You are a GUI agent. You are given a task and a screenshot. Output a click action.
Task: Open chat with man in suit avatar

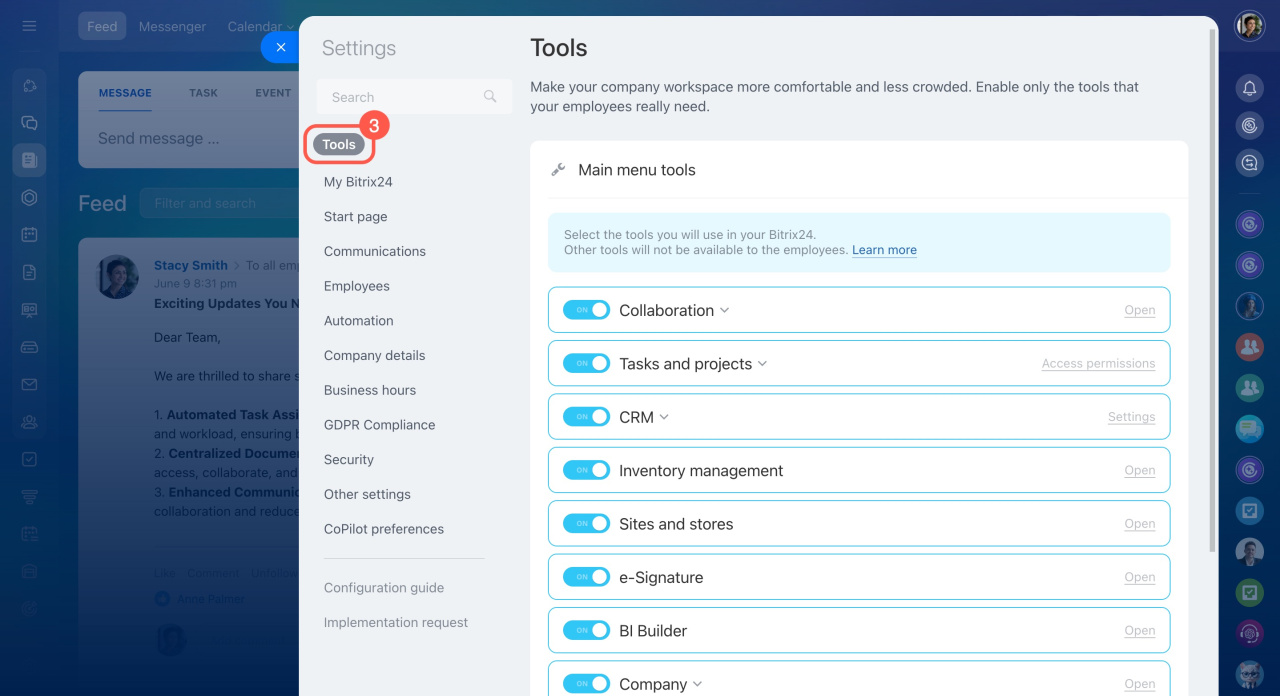pyautogui.click(x=1249, y=552)
